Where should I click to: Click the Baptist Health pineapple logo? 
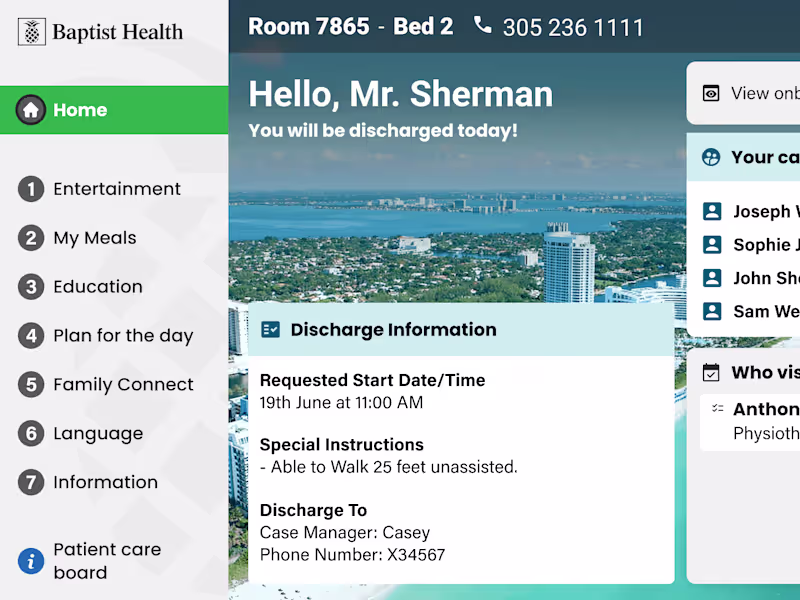coord(32,32)
